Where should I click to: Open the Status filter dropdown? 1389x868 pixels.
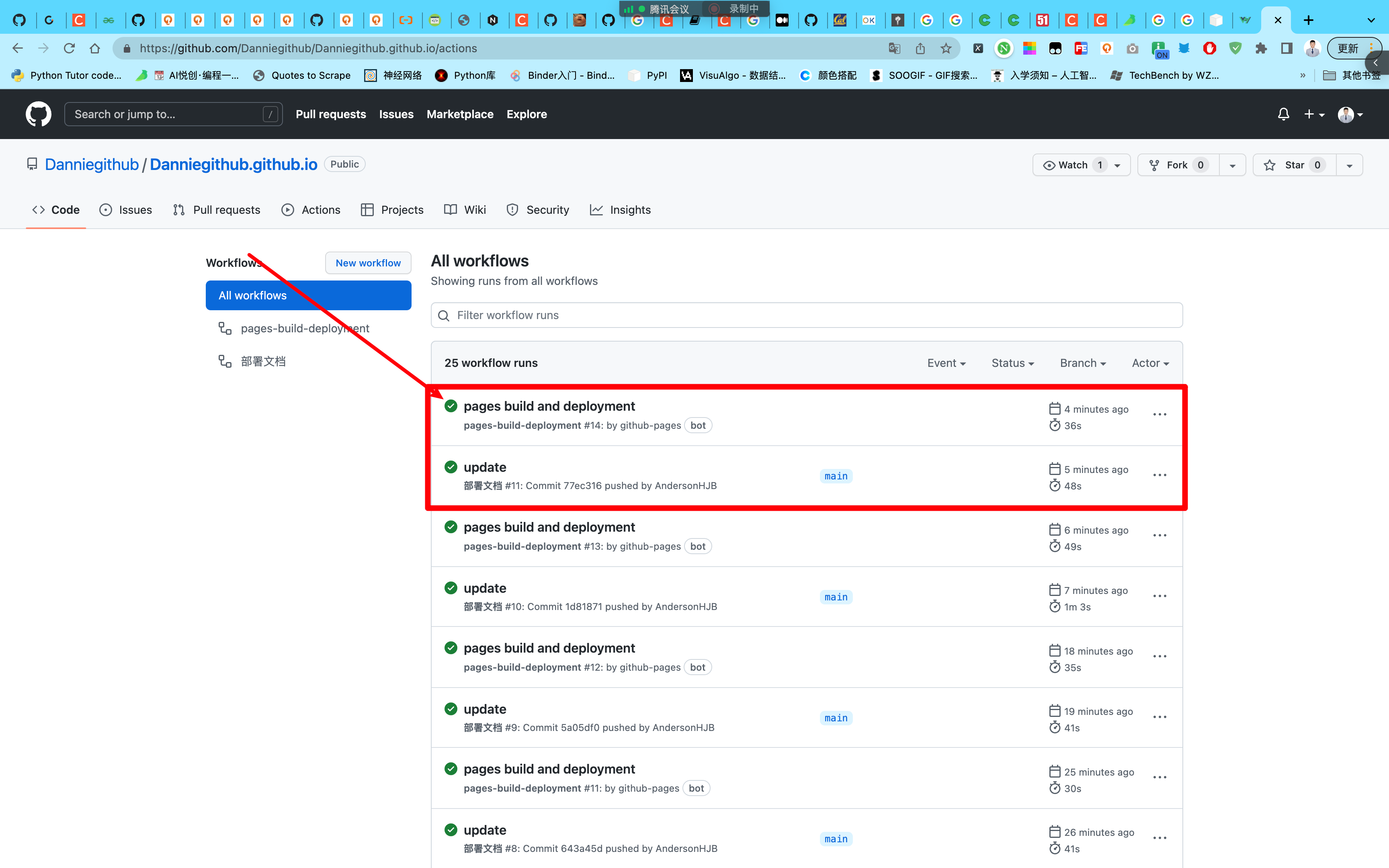(x=1012, y=363)
